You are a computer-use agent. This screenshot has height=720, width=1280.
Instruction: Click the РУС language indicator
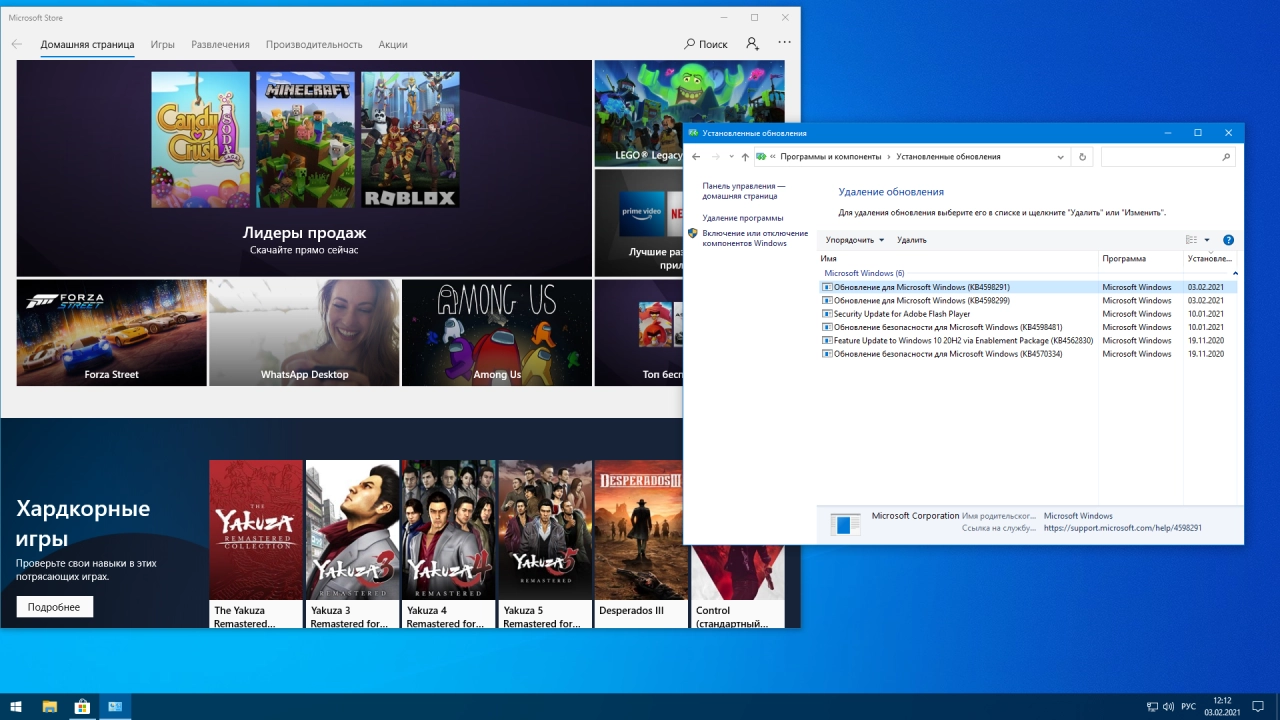click(x=1188, y=707)
